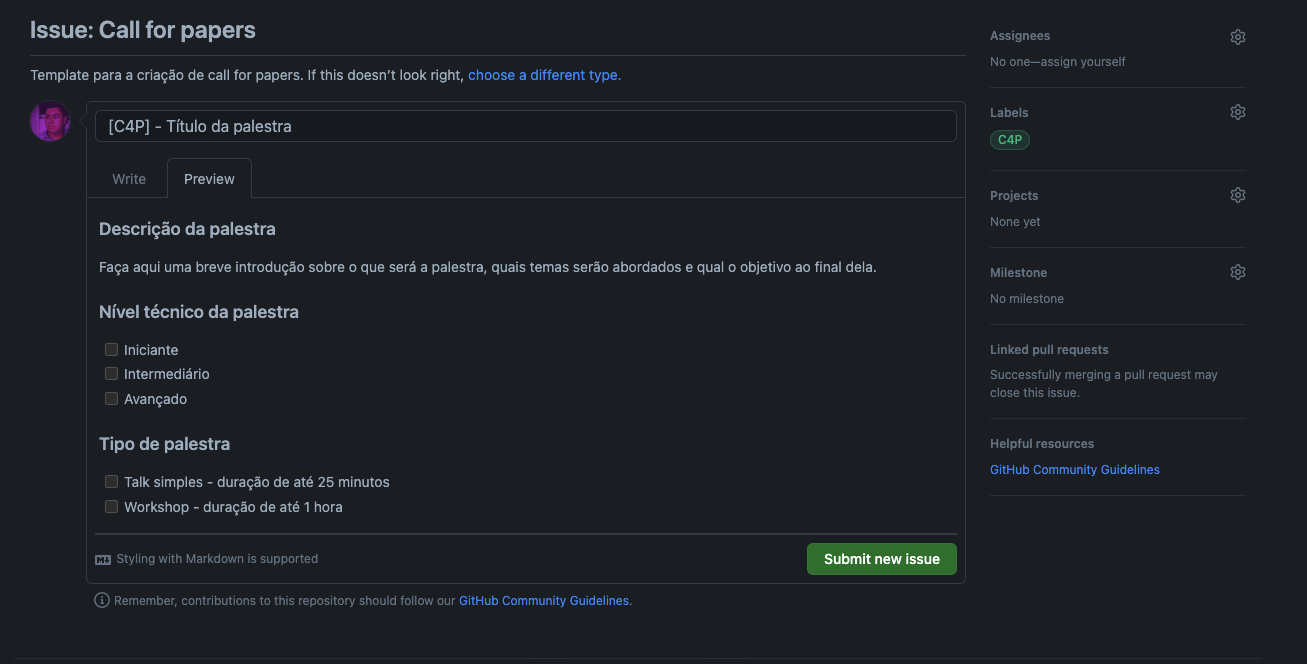Check the Intermediário checkbox
Viewport: 1307px width, 664px height.
112,374
